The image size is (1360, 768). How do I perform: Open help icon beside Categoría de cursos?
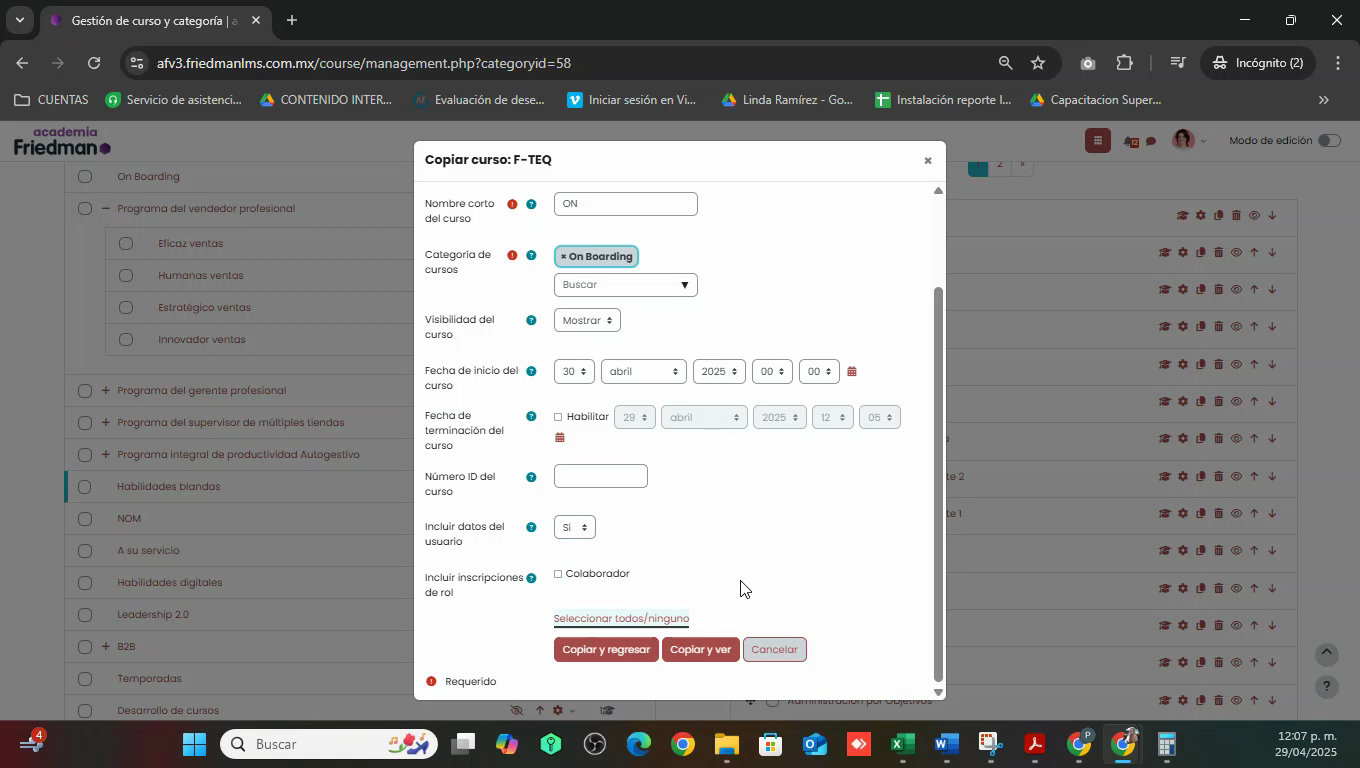531,255
